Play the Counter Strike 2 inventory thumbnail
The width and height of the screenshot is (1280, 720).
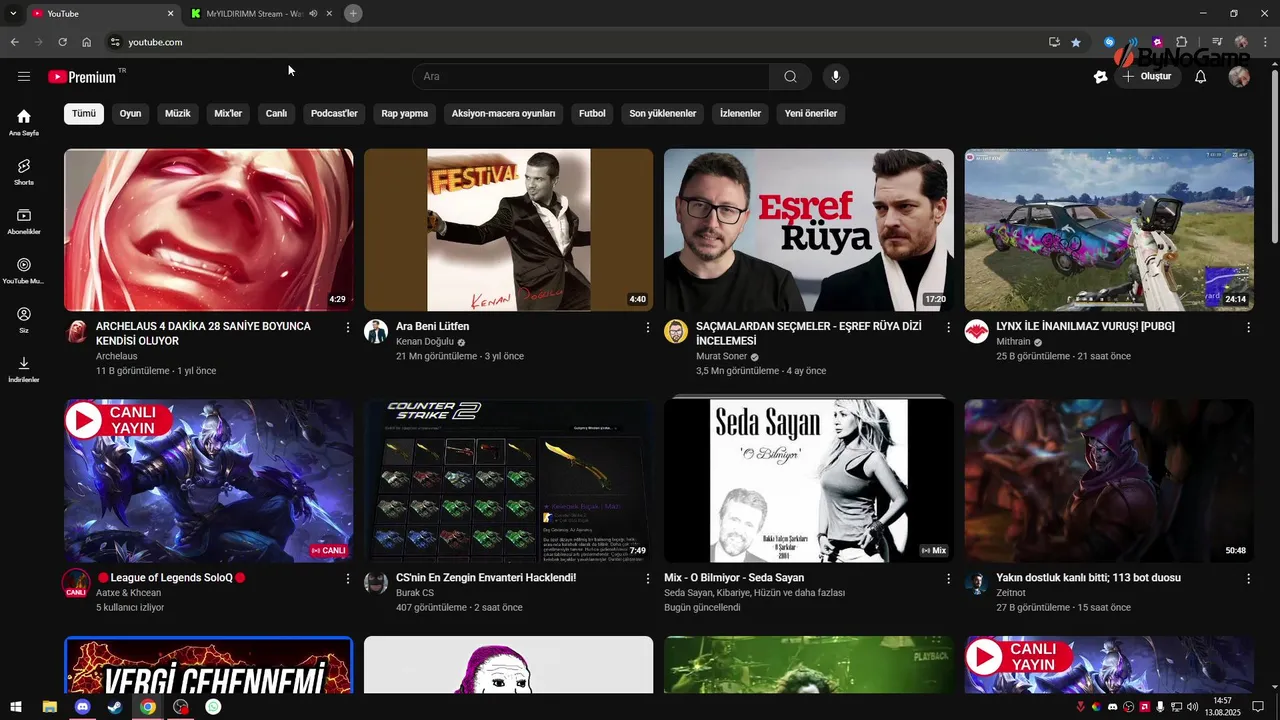pyautogui.click(x=508, y=481)
